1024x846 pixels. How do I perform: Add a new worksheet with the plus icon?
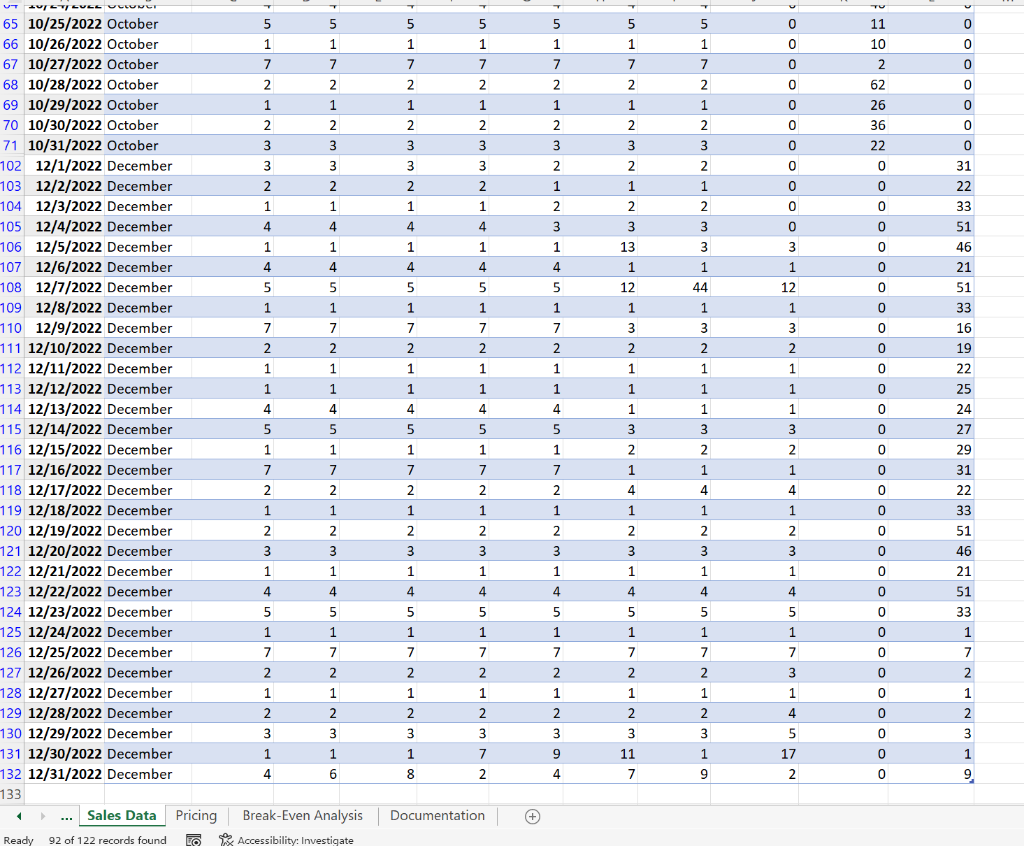[532, 816]
